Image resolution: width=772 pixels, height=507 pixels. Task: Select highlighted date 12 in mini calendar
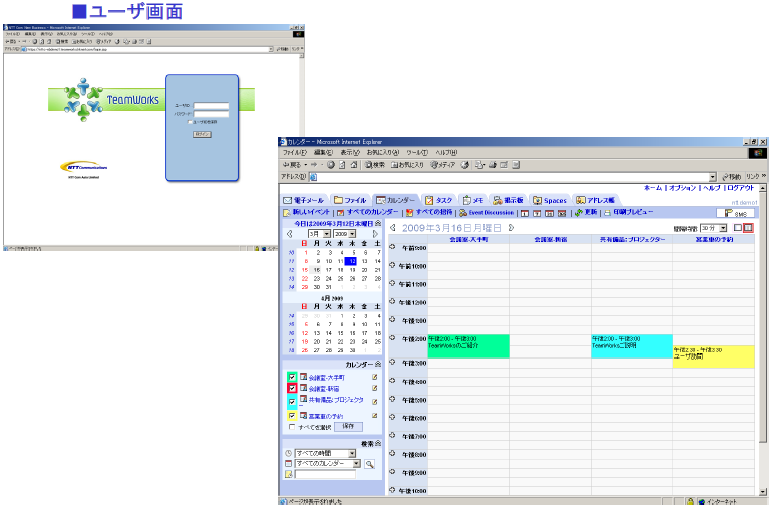[x=352, y=261]
